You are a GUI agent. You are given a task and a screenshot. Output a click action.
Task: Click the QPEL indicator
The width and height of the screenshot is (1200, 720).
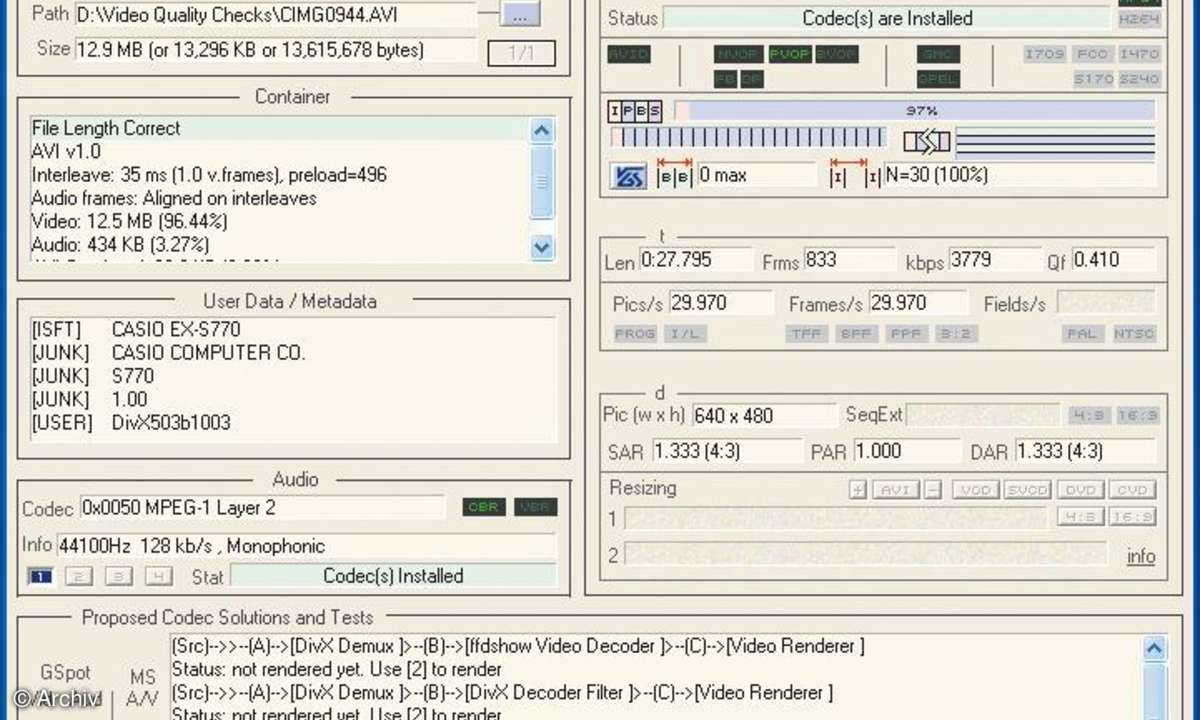pos(938,78)
